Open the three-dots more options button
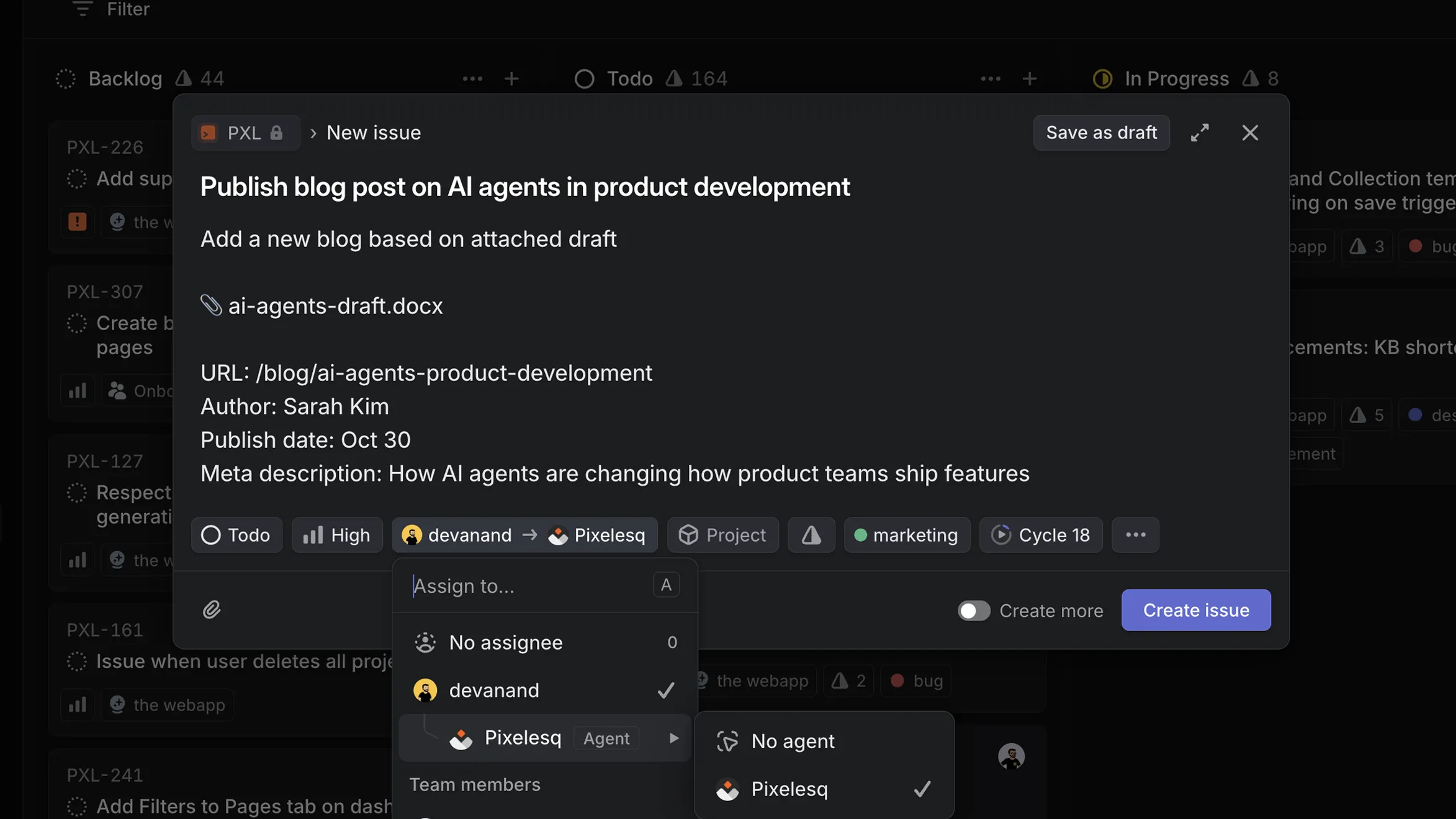 tap(1135, 535)
